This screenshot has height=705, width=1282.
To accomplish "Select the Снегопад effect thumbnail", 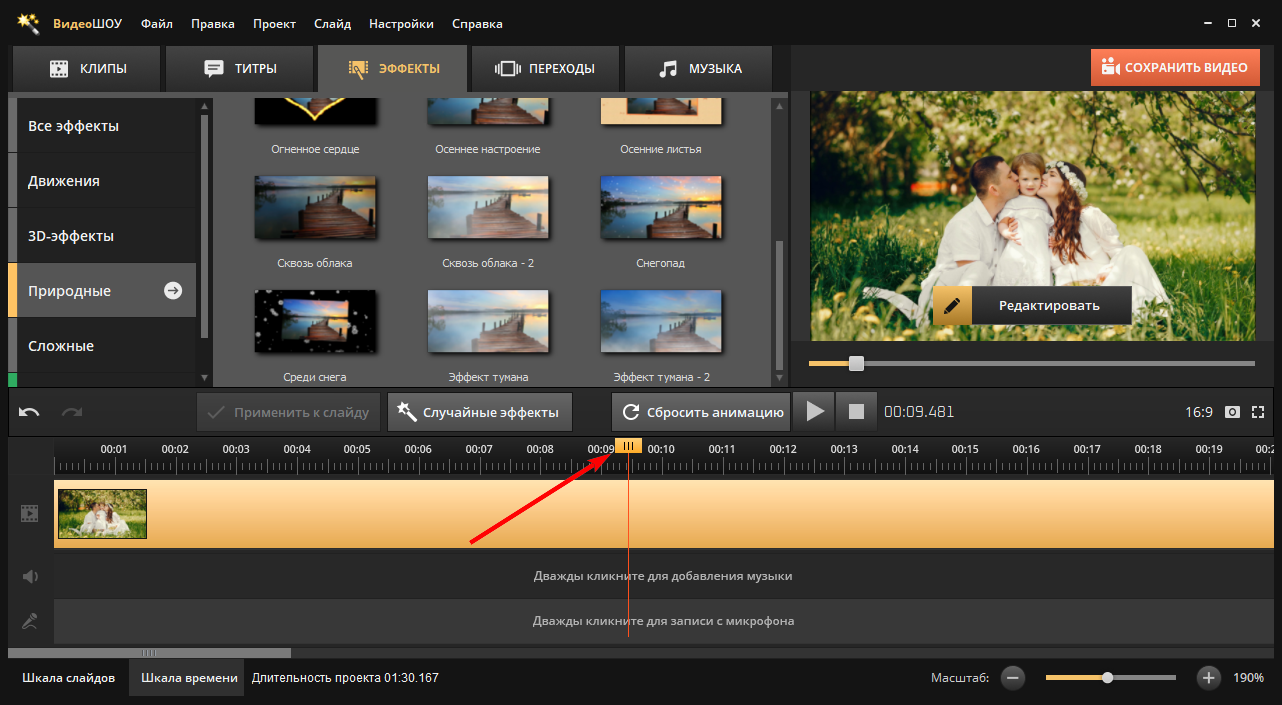I will coord(661,207).
